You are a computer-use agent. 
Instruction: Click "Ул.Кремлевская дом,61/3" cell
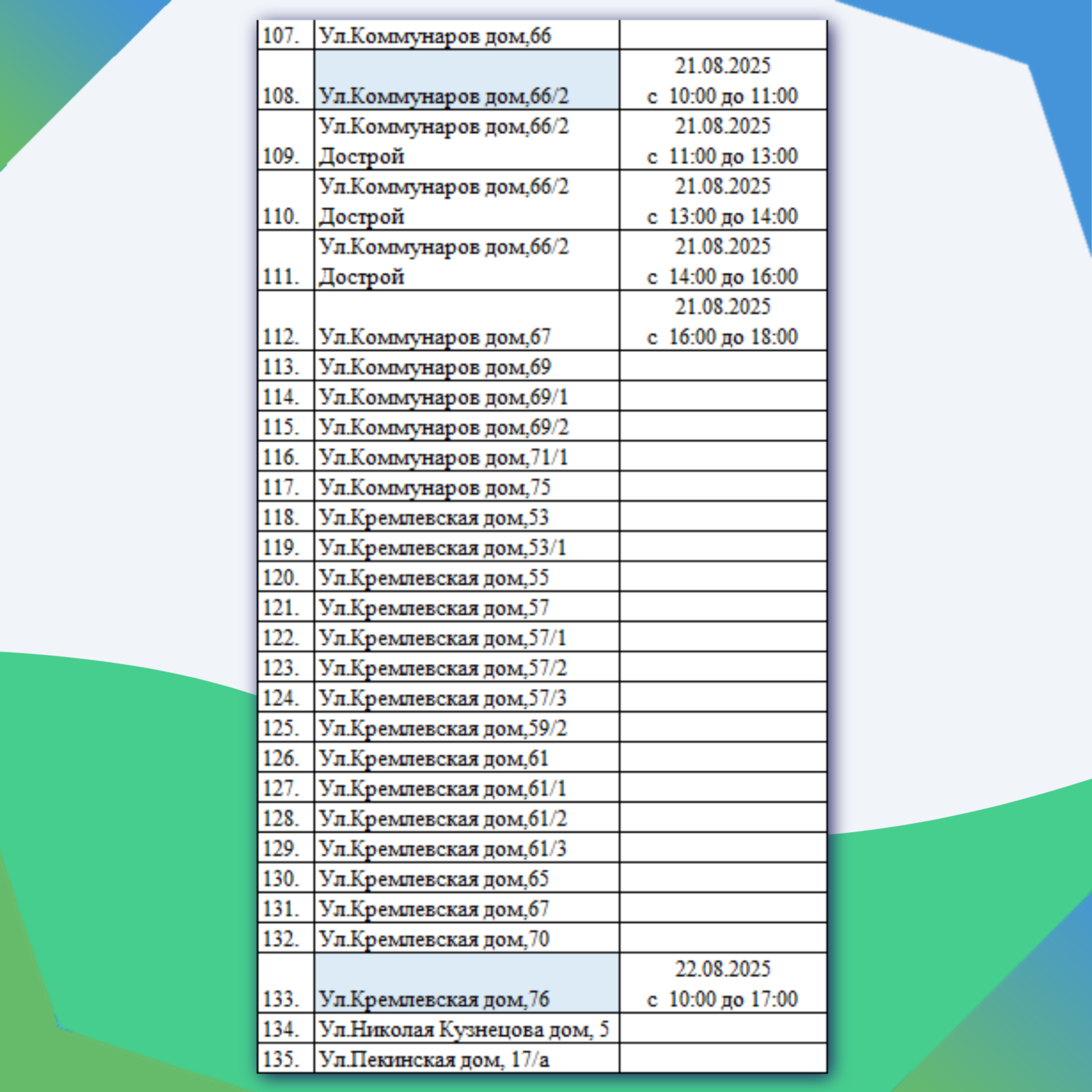467,849
